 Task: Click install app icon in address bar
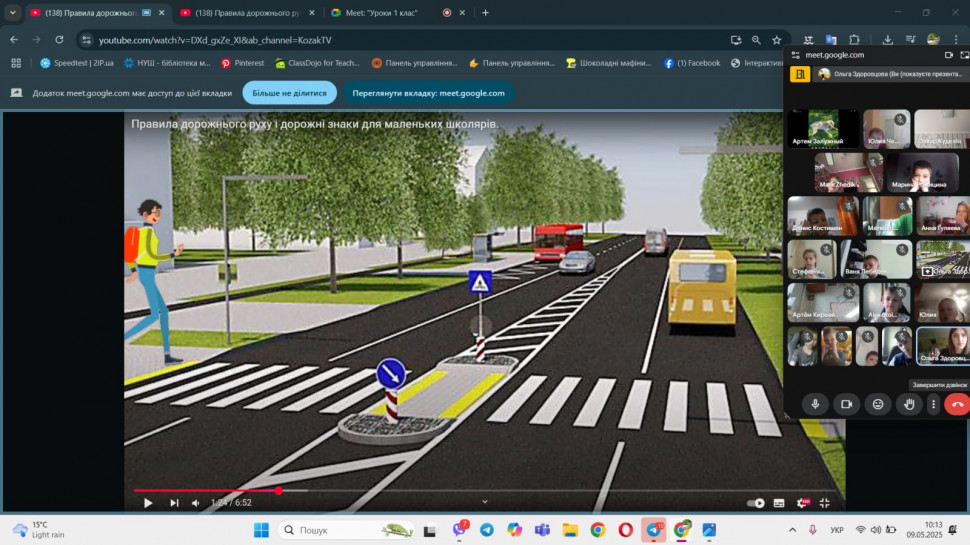[736, 40]
